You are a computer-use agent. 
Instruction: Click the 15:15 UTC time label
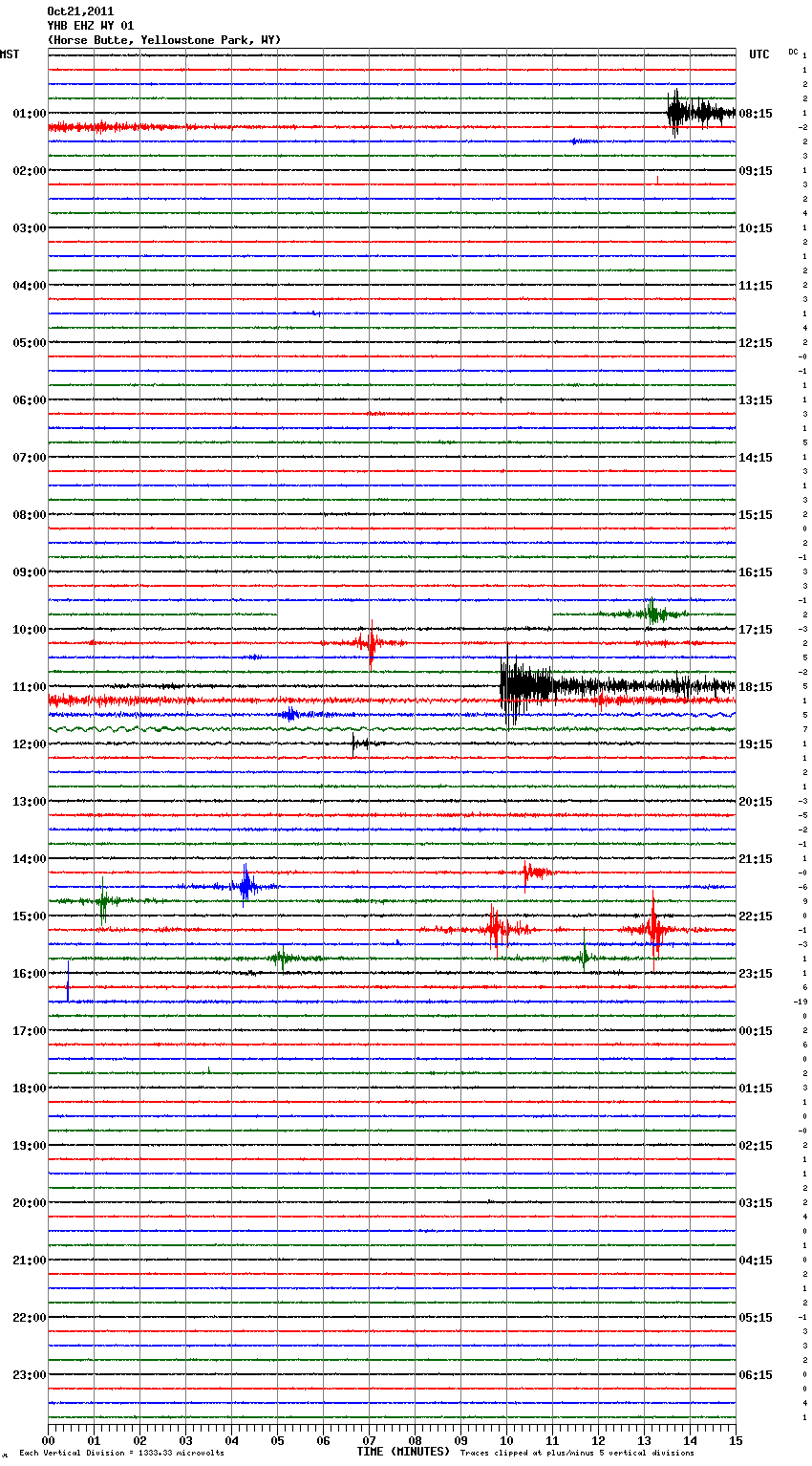click(x=756, y=515)
